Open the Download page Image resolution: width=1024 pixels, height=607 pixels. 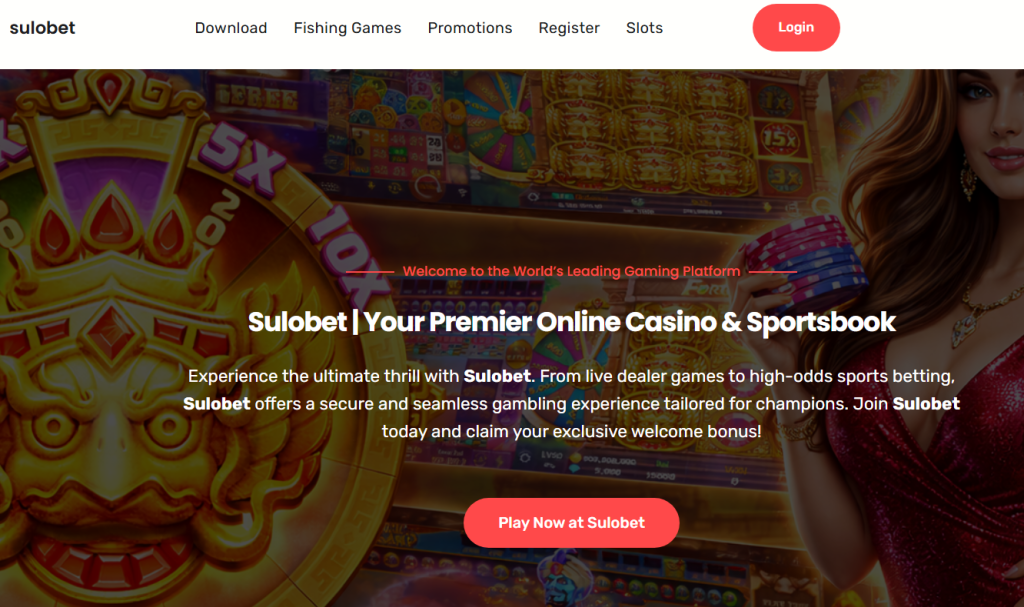[x=231, y=28]
